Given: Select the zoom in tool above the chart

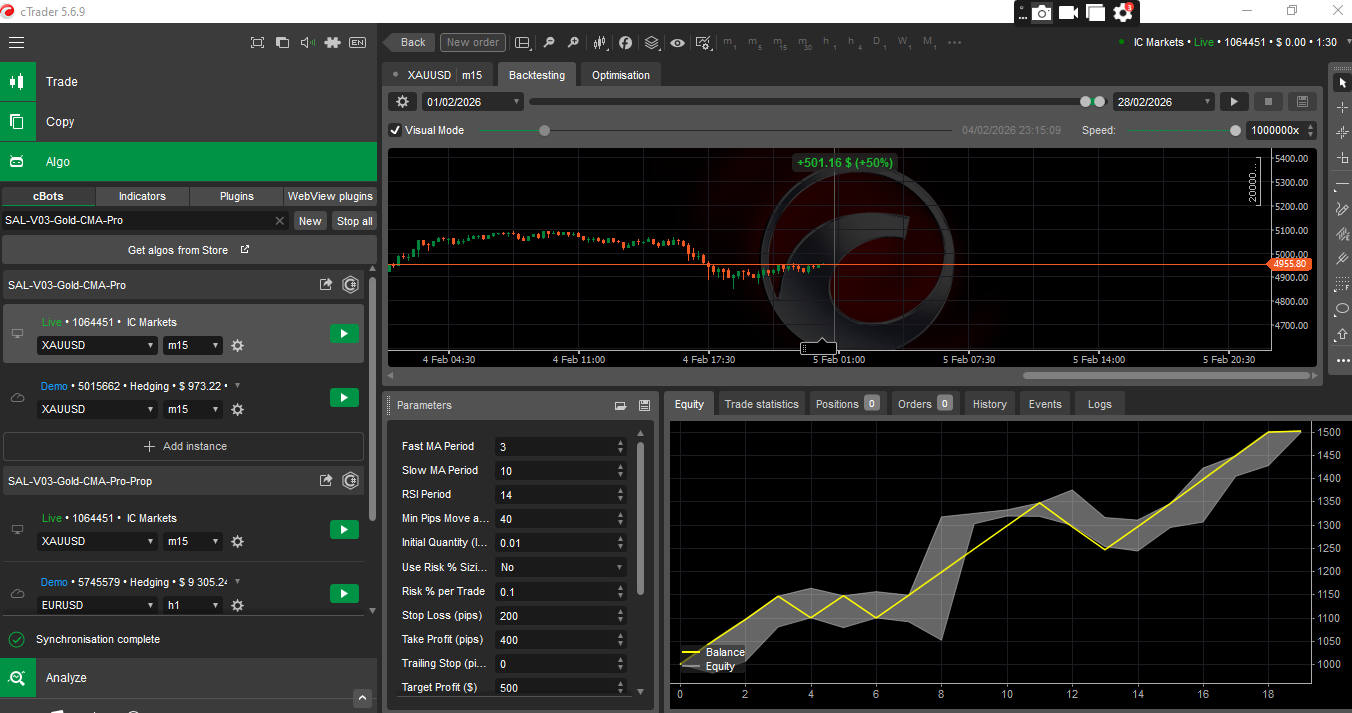Looking at the screenshot, I should point(573,42).
